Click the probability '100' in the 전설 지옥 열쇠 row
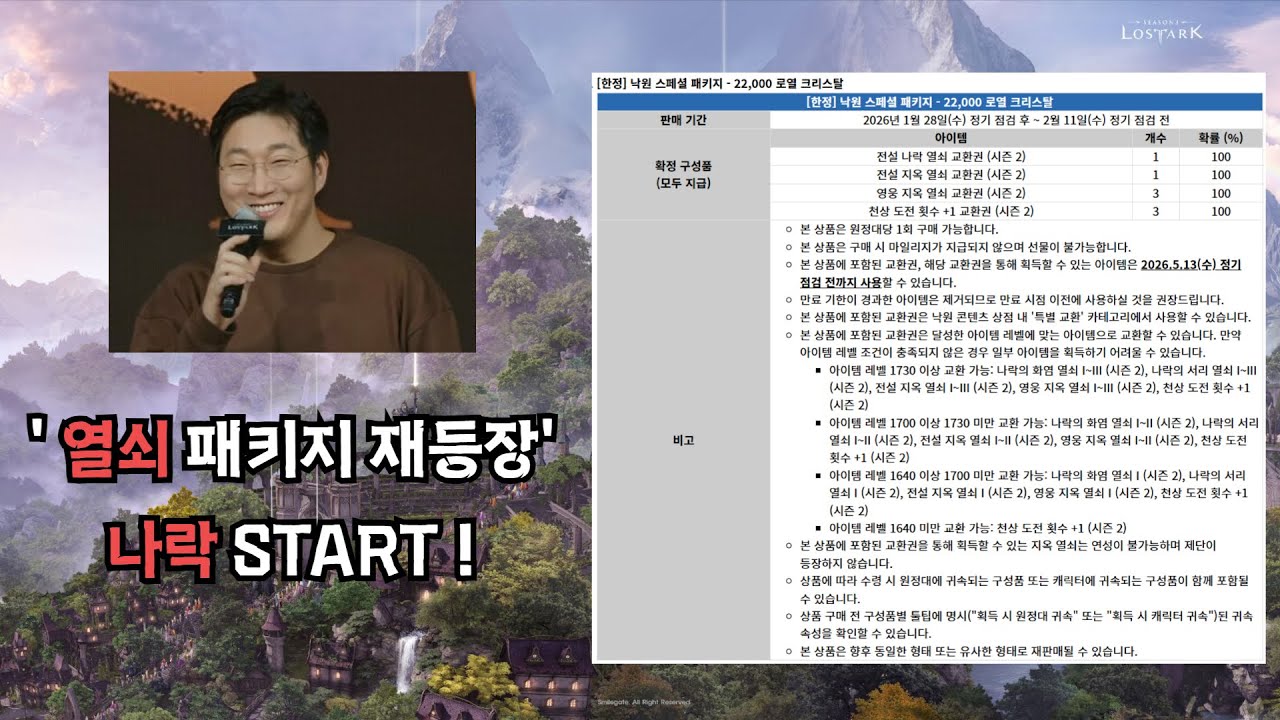Screen dimensions: 1280x720 click(x=1221, y=175)
